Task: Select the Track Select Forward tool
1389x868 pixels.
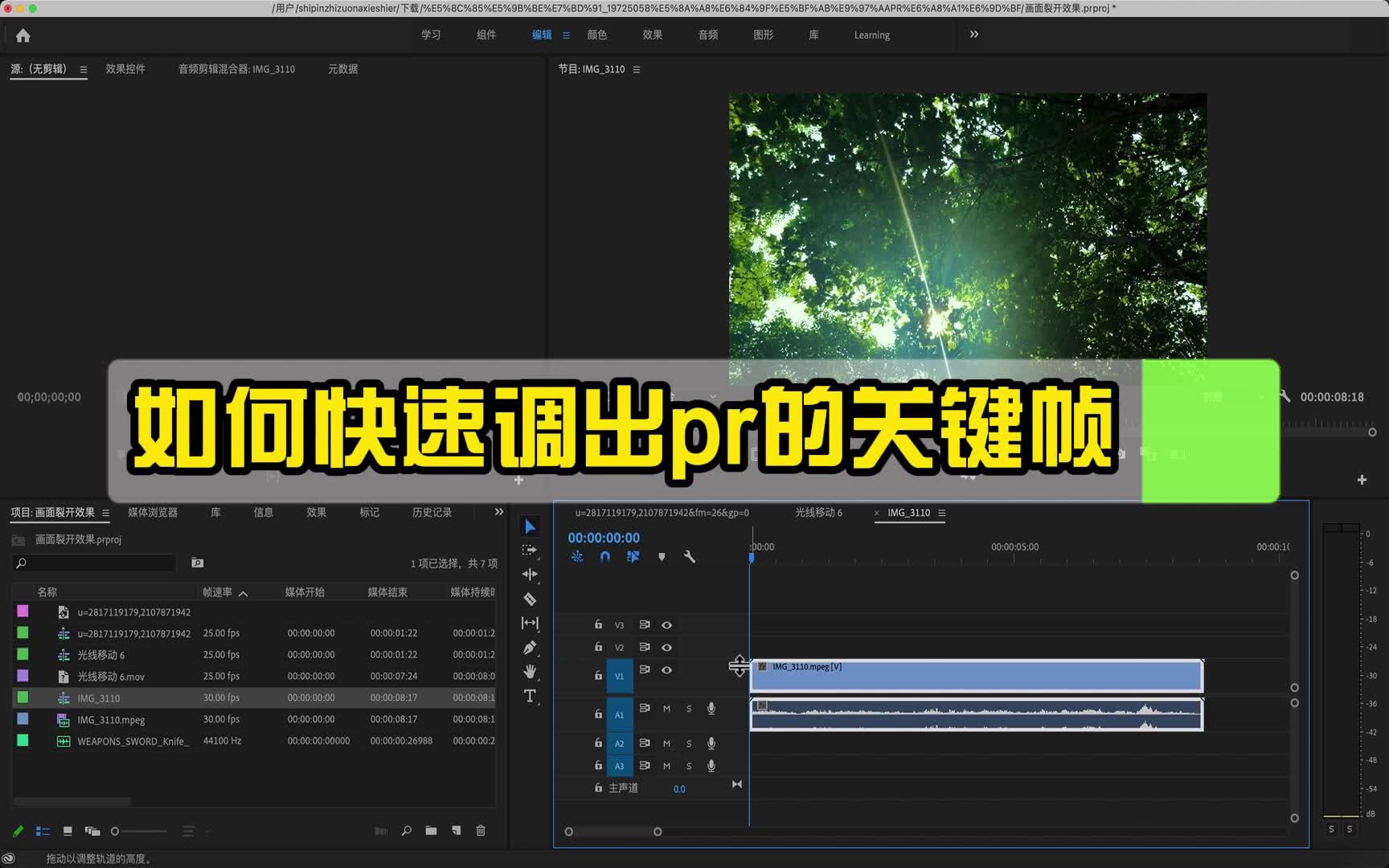Action: point(530,551)
